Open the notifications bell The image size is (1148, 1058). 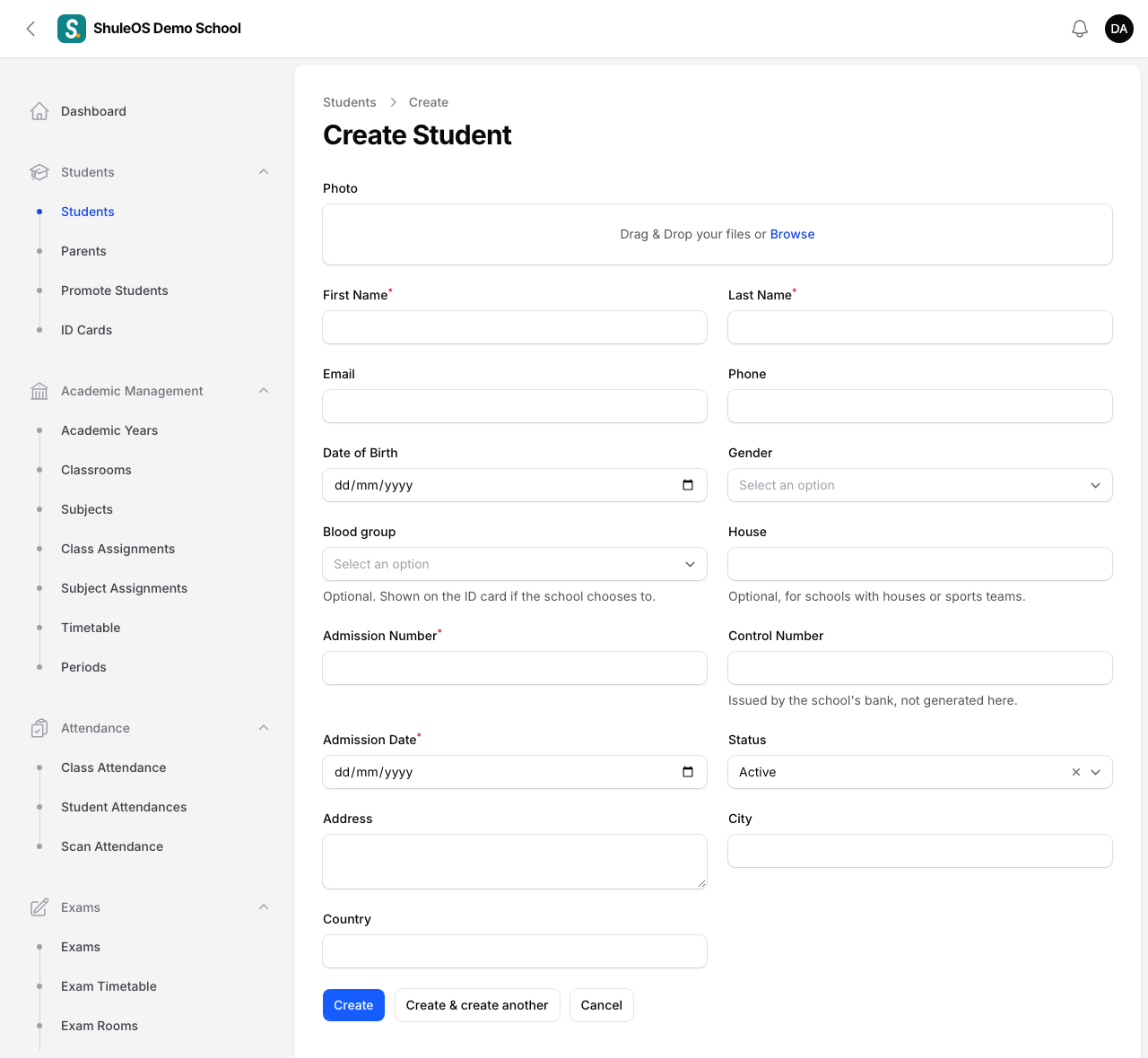[x=1080, y=29]
